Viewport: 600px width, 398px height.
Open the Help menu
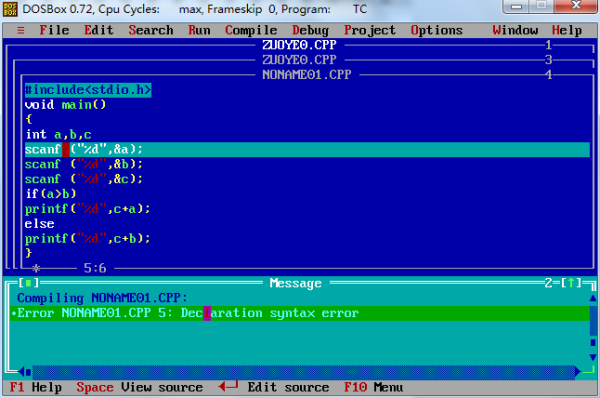point(567,30)
